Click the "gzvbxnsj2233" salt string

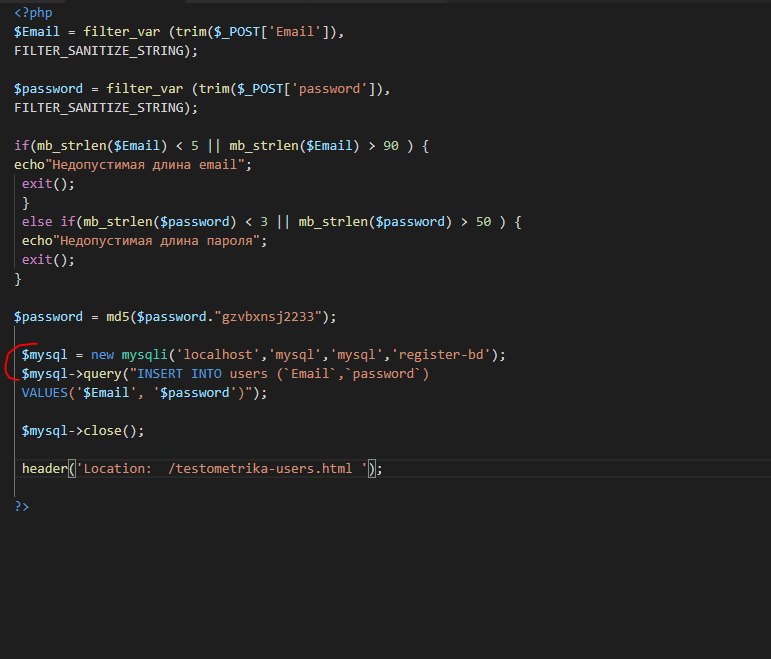[x=268, y=317]
